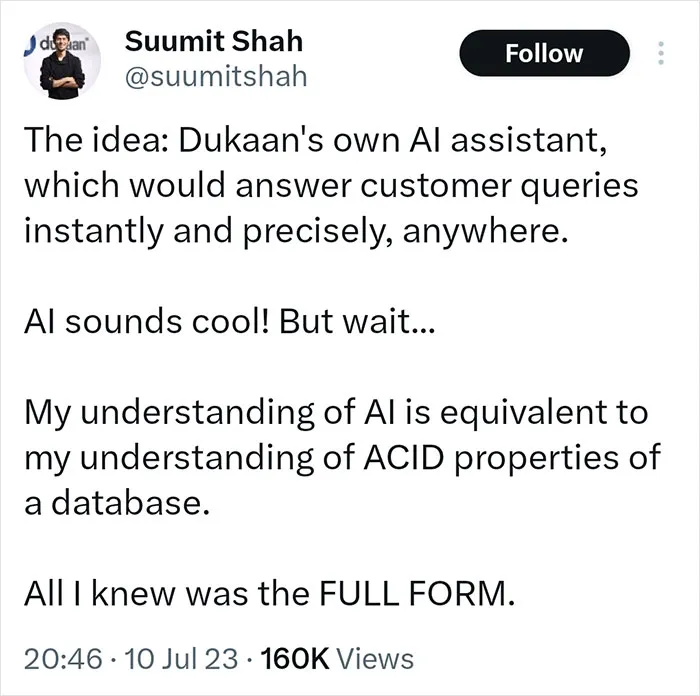Click the phrase "a database."
Screen dimensions: 700x696
coord(117,503)
